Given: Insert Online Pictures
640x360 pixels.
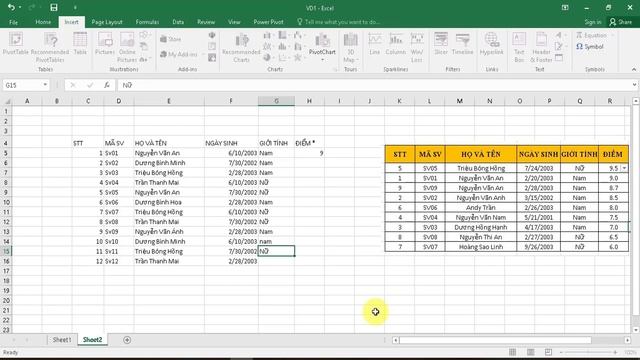Looking at the screenshot, I should click(x=127, y=47).
